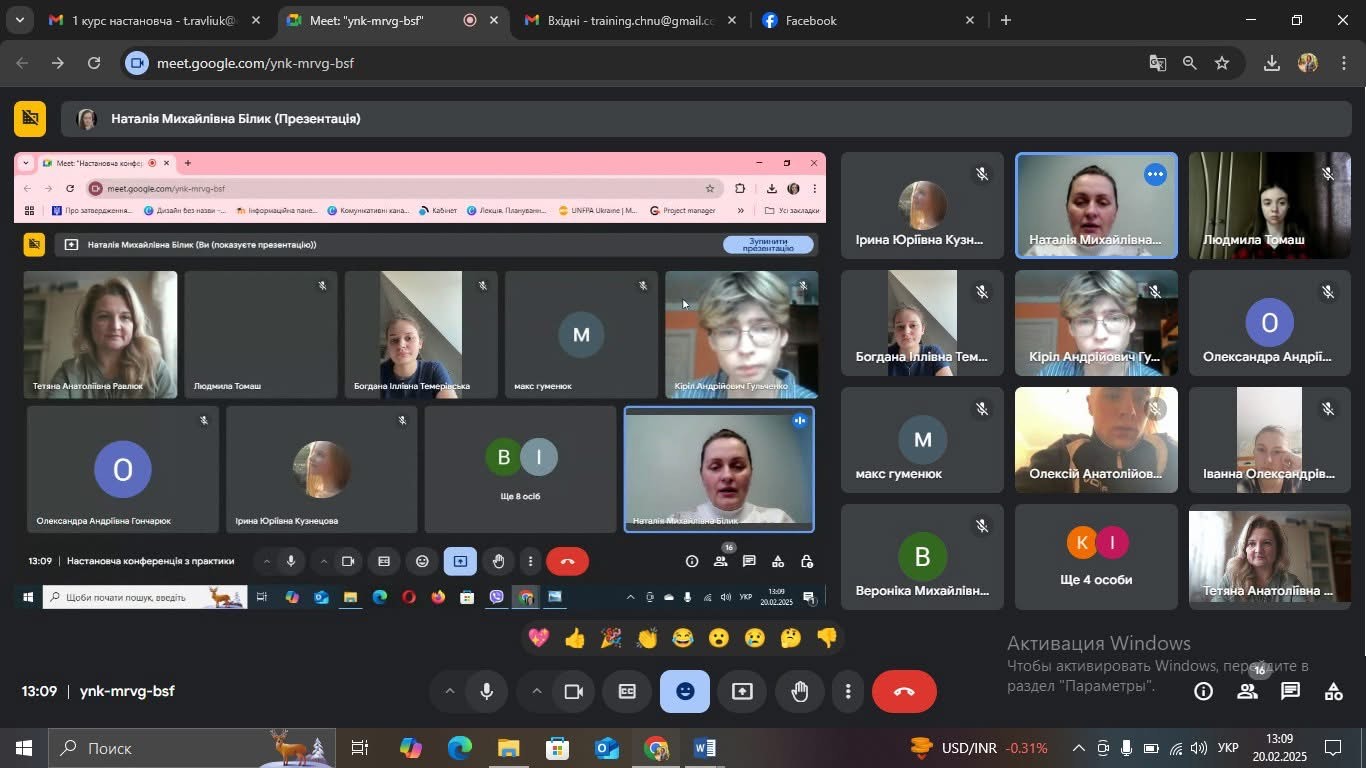Open meeting details info icon
Viewport: 1366px width, 768px height.
point(1204,691)
